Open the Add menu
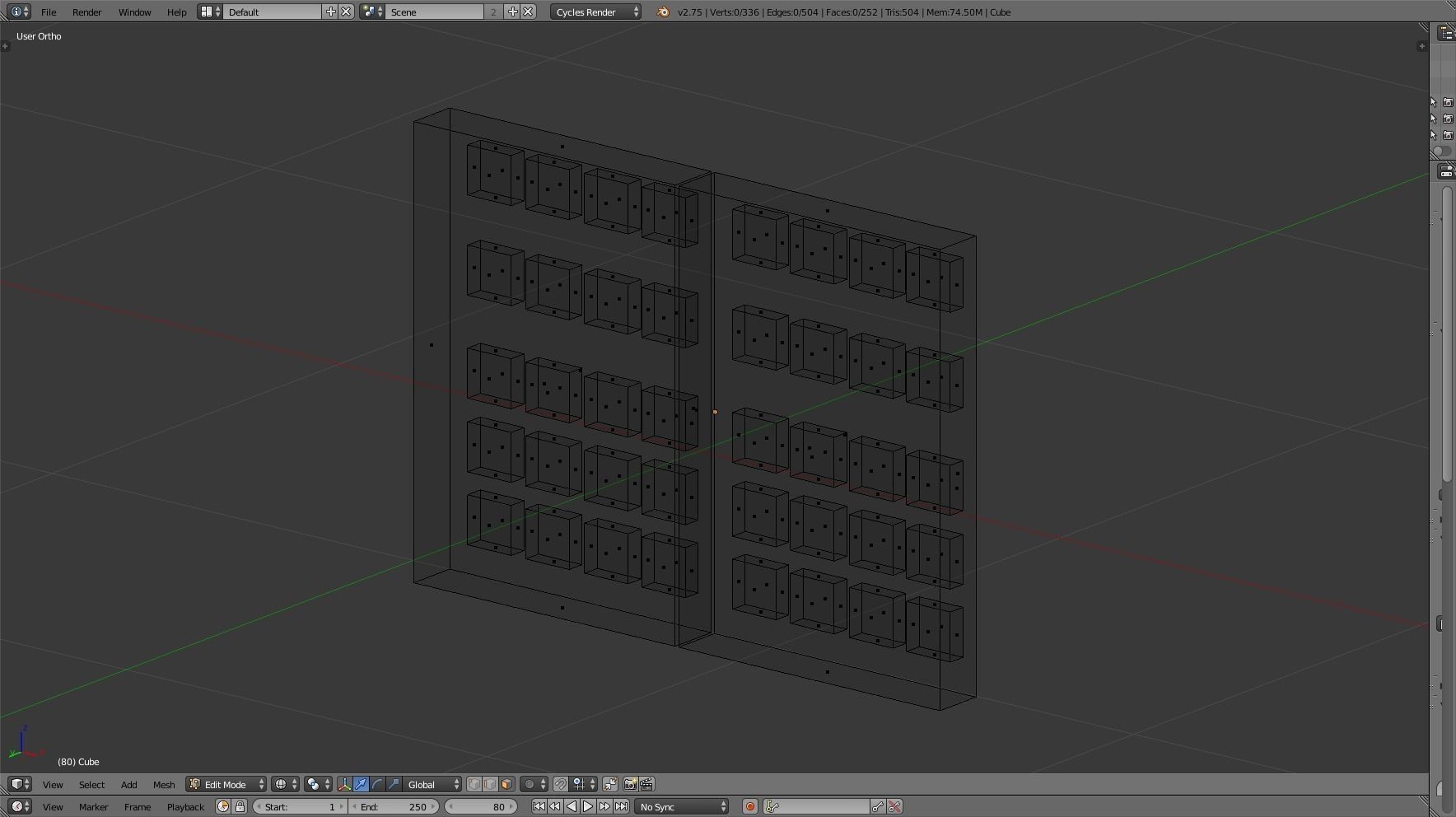1456x817 pixels. click(x=129, y=785)
